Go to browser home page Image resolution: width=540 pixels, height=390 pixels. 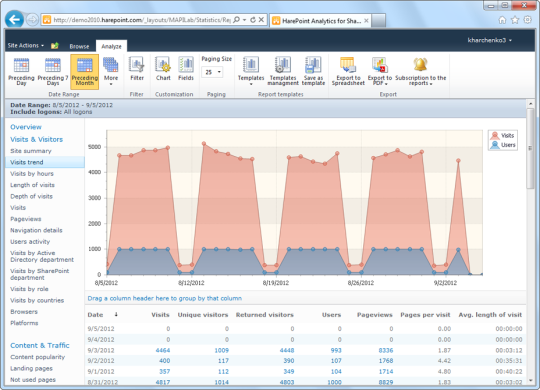(502, 20)
